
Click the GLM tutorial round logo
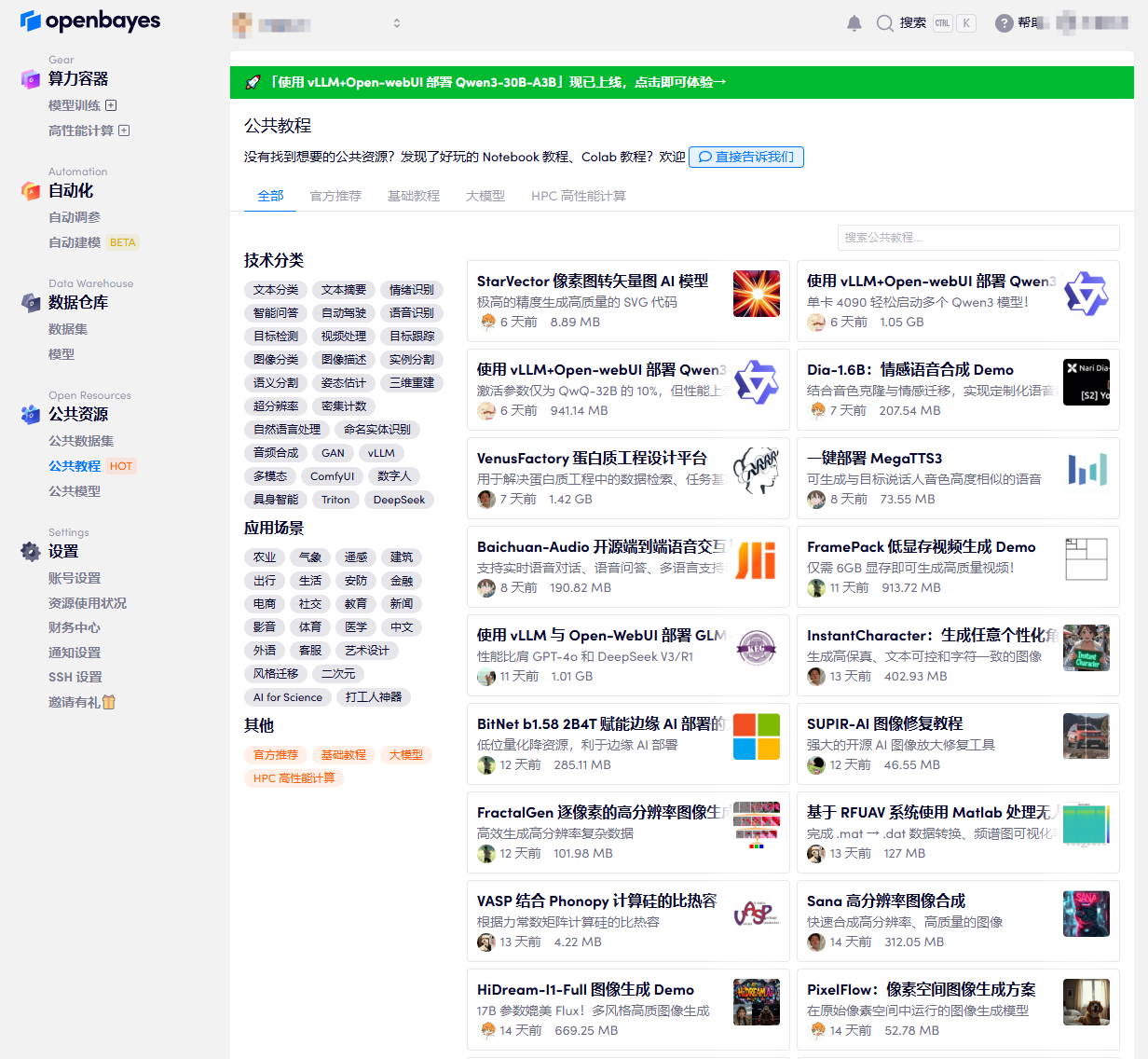(757, 648)
